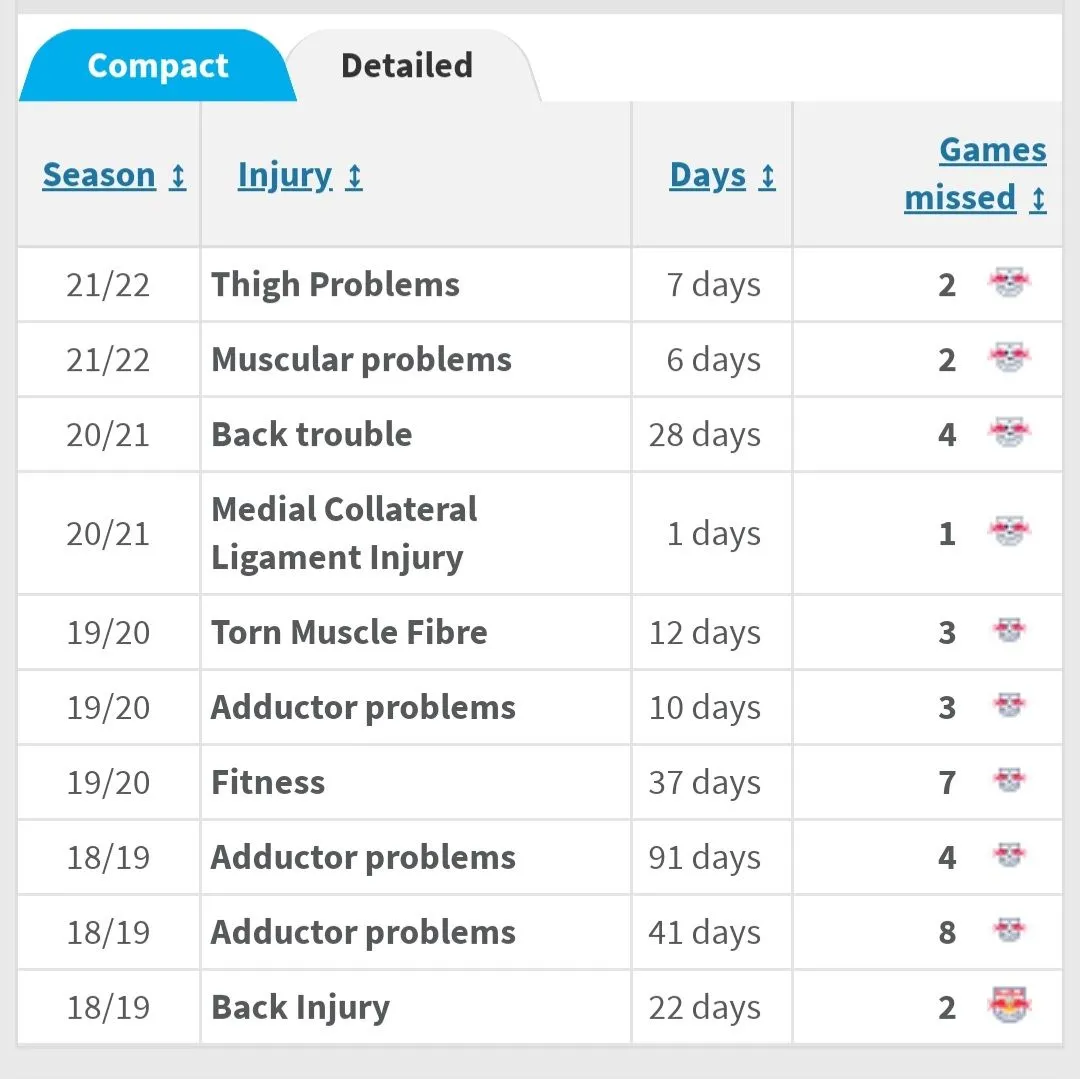Select the Back Injury row label
Screen dimensions: 1080x1079
point(300,1007)
